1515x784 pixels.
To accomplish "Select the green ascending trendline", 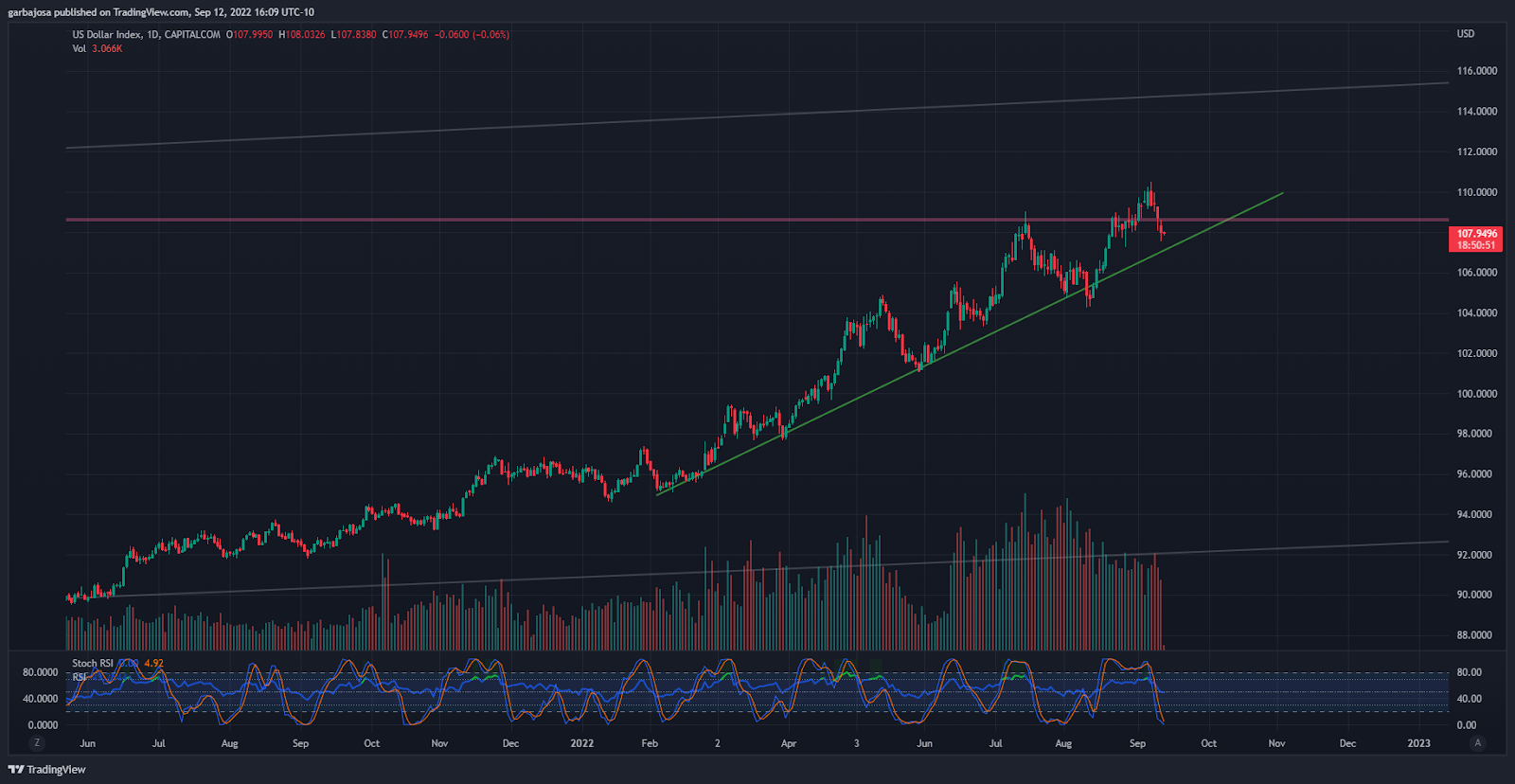I will click(x=970, y=345).
